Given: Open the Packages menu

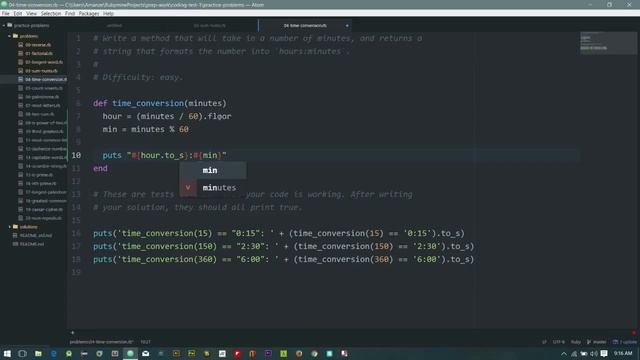Looking at the screenshot, I should [x=89, y=13].
